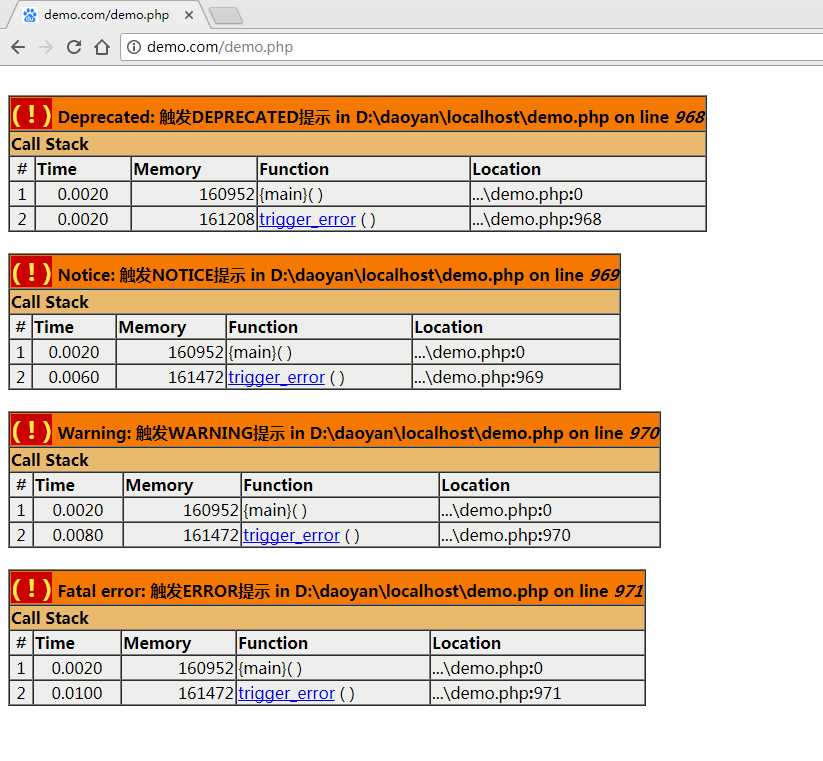
Task: Click Call Stack header in Notice table
Action: (314, 302)
